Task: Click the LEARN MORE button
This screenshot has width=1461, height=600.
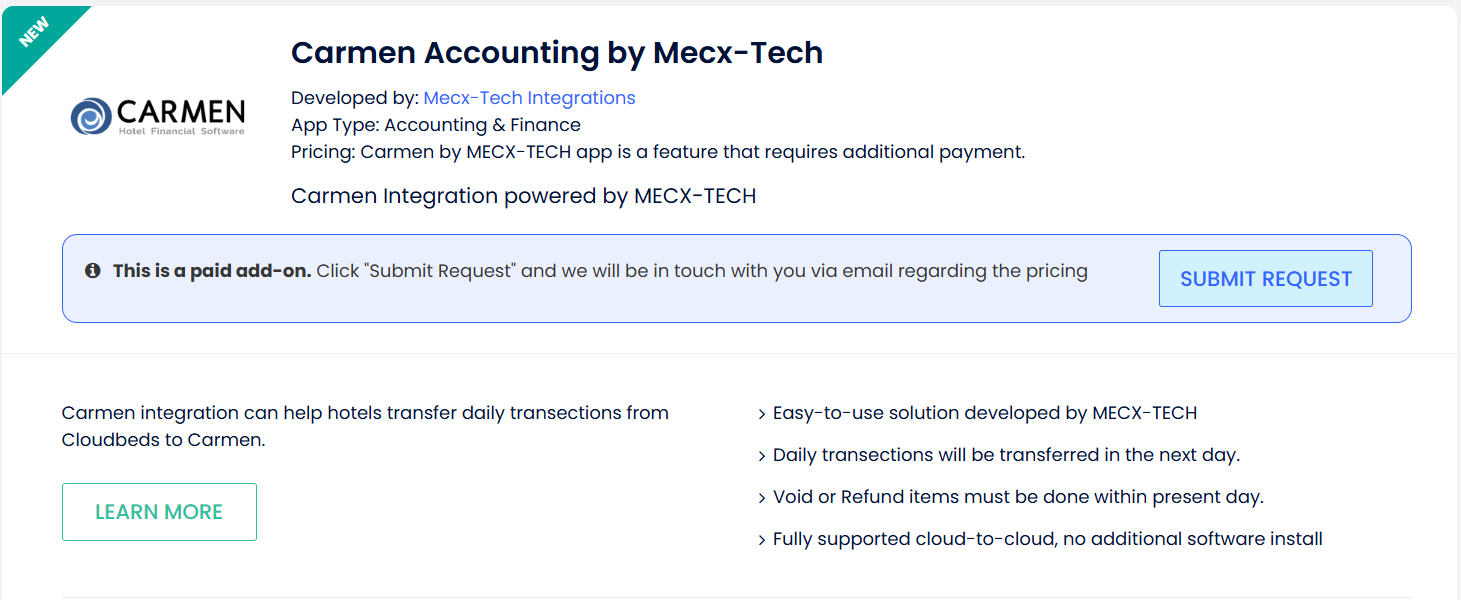Action: (x=159, y=512)
